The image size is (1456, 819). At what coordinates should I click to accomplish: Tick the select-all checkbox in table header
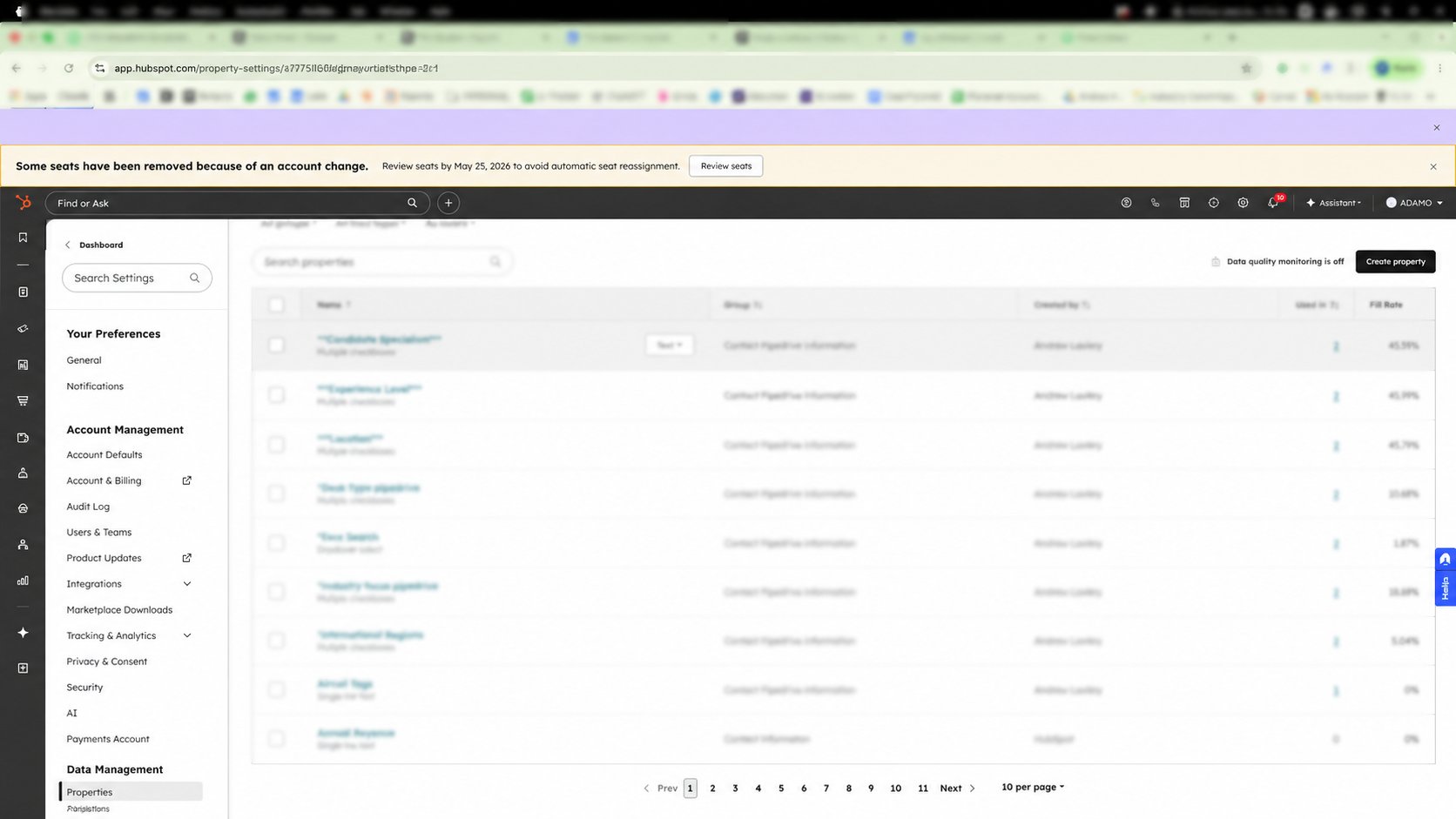tap(276, 305)
